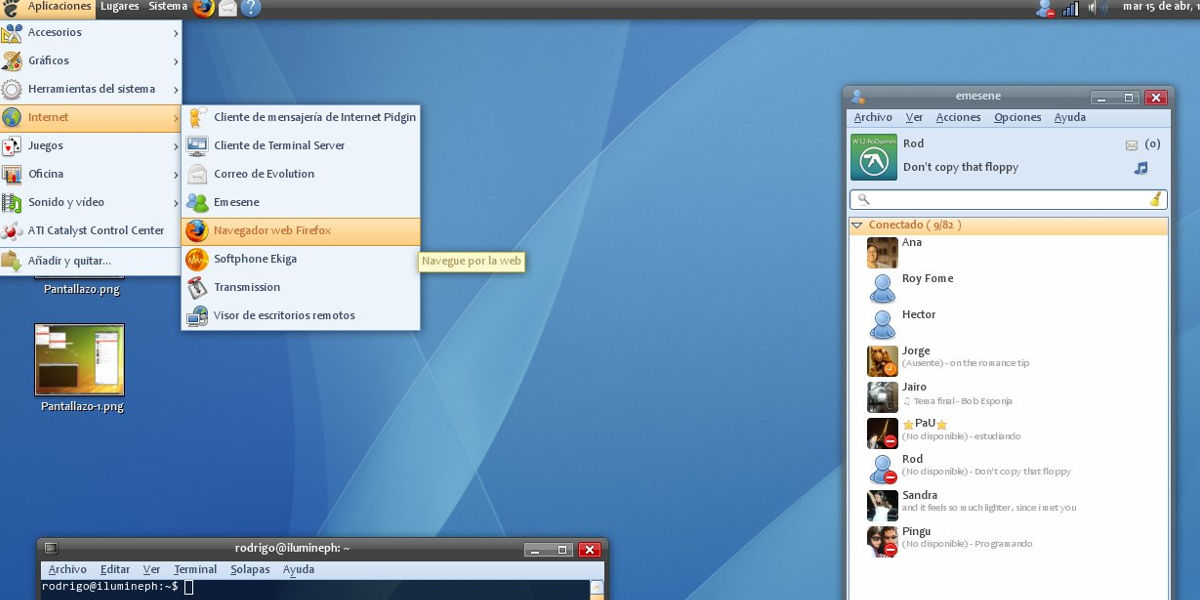The image size is (1200, 600).
Task: Click the Firefox icon in Internet submenu
Action: [197, 230]
